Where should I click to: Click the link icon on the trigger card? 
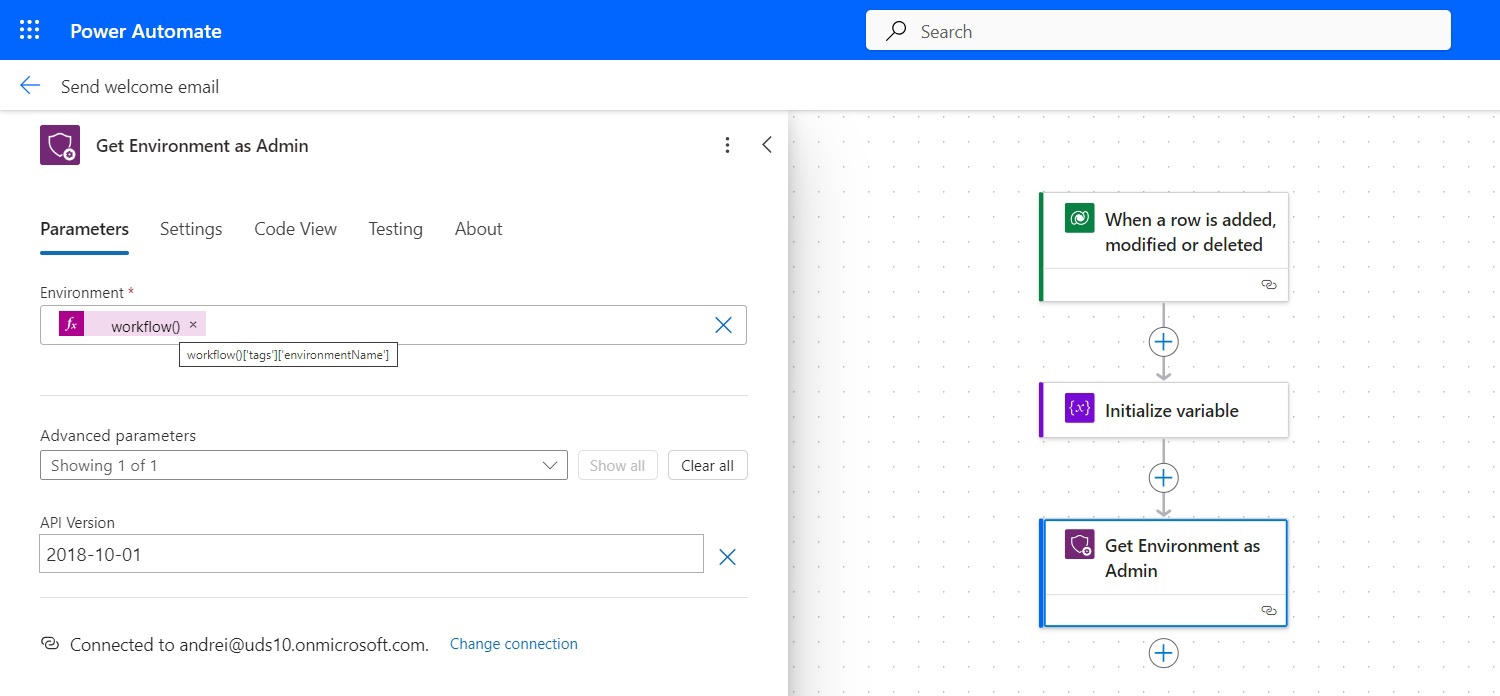click(x=1269, y=284)
